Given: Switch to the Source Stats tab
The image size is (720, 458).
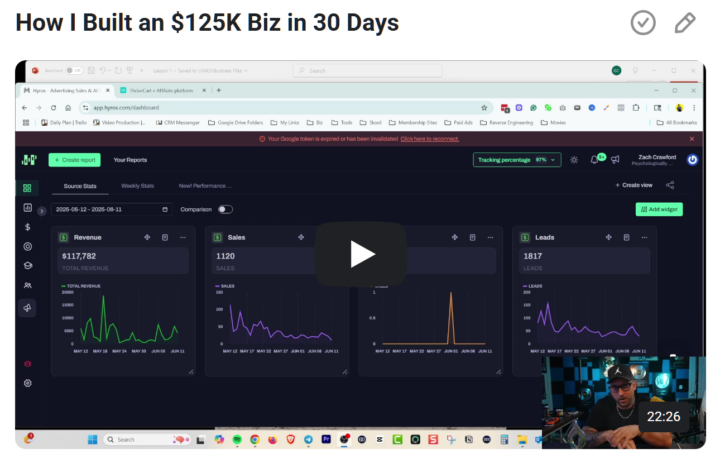Looking at the screenshot, I should pos(80,186).
